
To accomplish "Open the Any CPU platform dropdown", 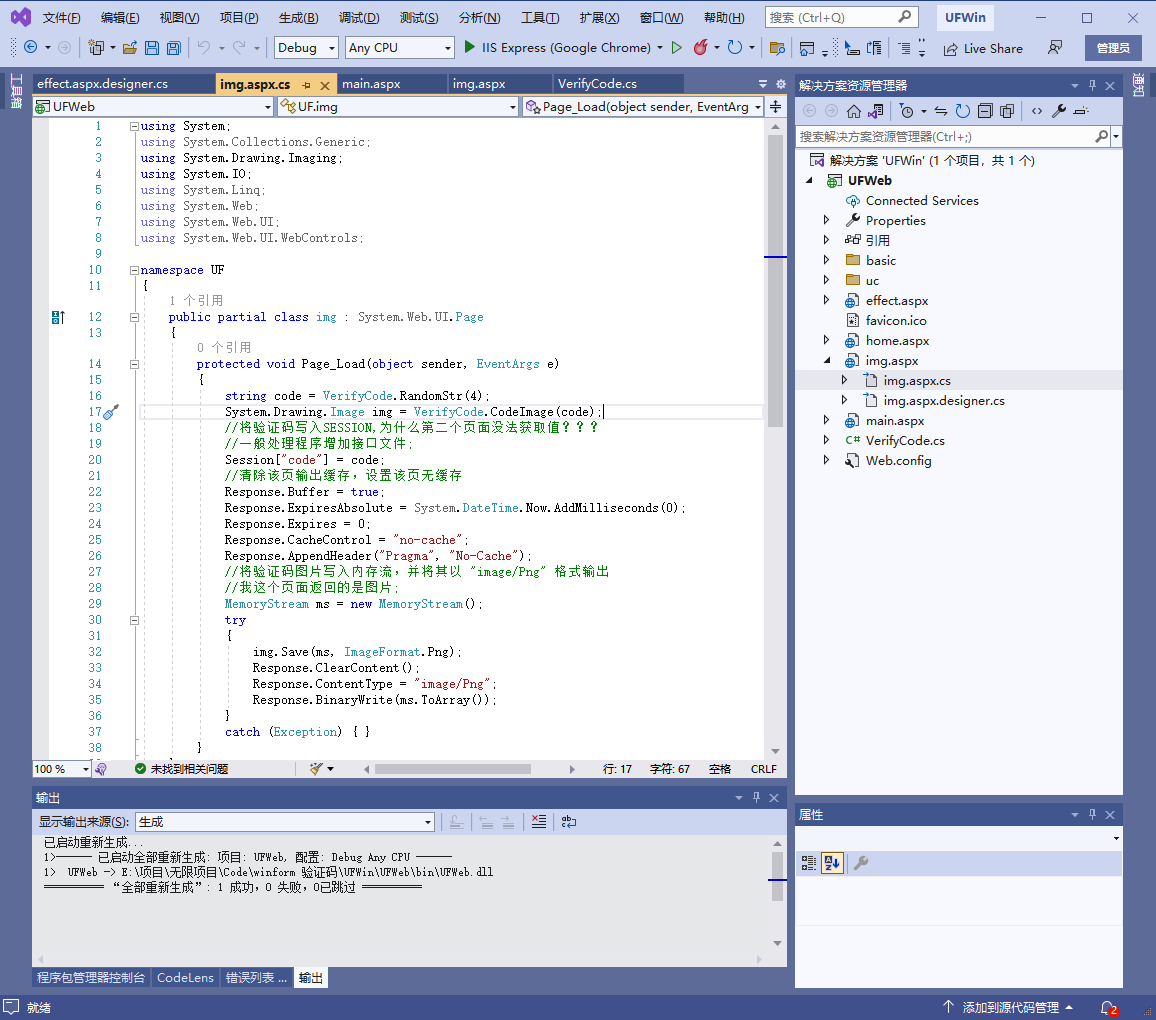I will pyautogui.click(x=400, y=48).
